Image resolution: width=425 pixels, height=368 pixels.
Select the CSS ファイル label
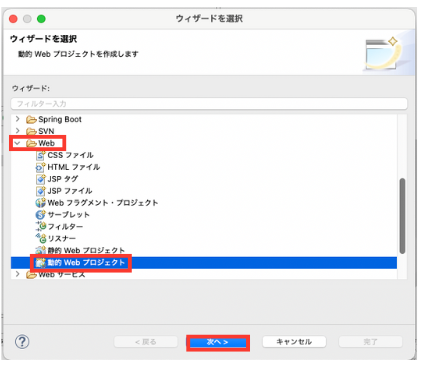tap(71, 155)
